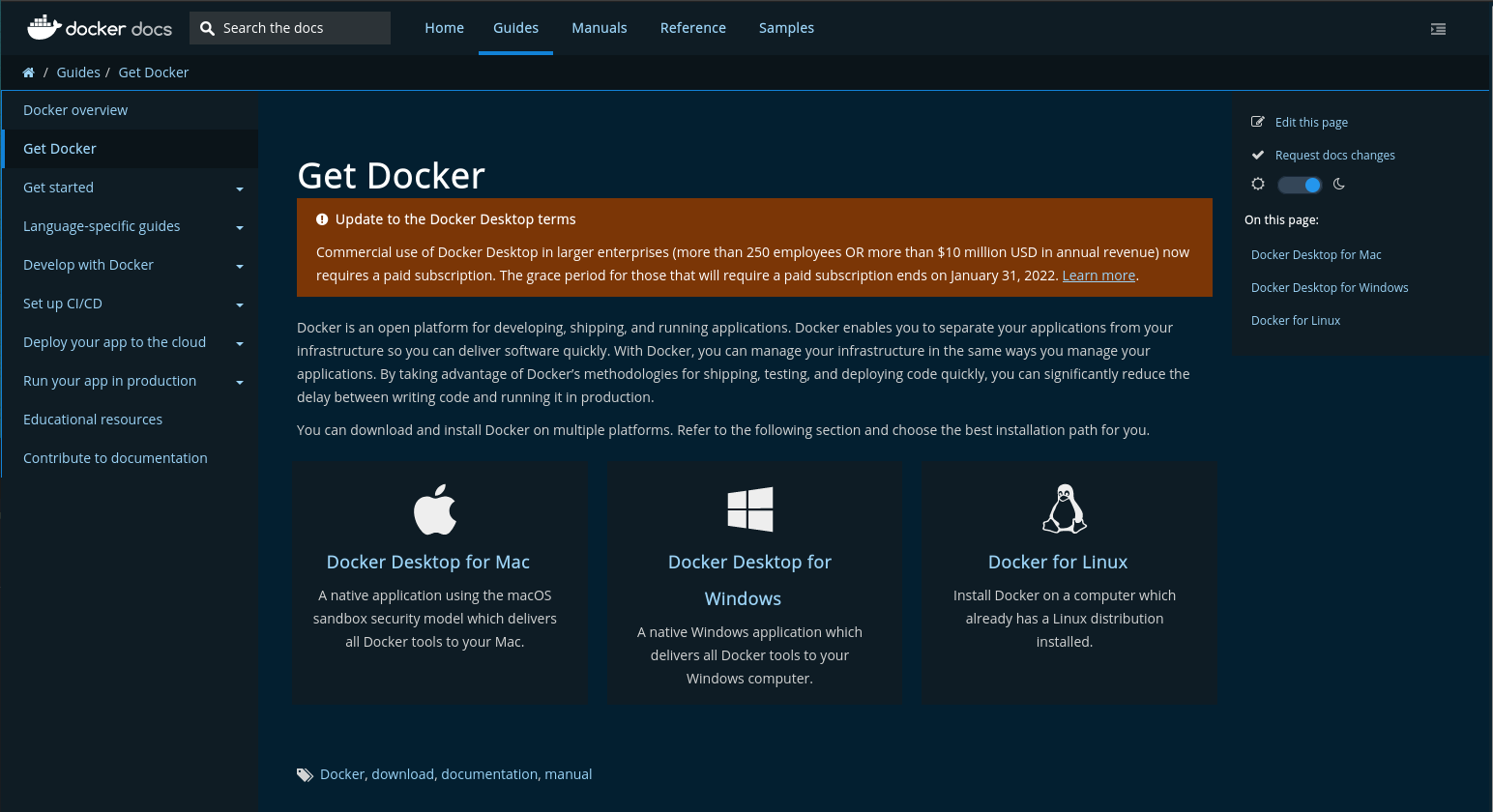1493x812 pixels.
Task: Click the moon dark-mode icon
Action: [1339, 184]
